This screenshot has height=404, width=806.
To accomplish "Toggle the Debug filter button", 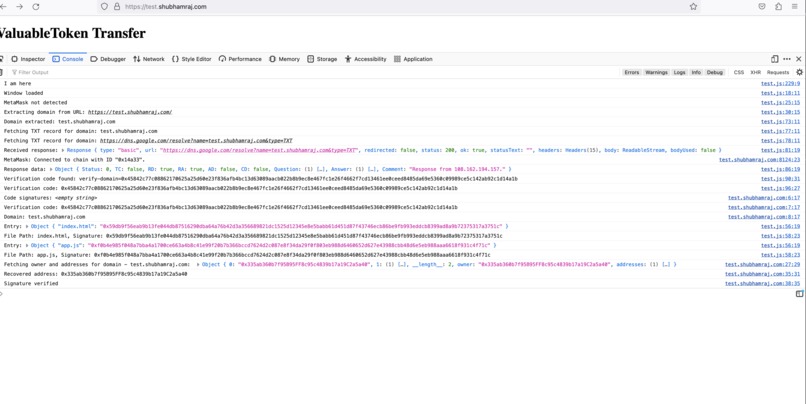I will pyautogui.click(x=715, y=72).
